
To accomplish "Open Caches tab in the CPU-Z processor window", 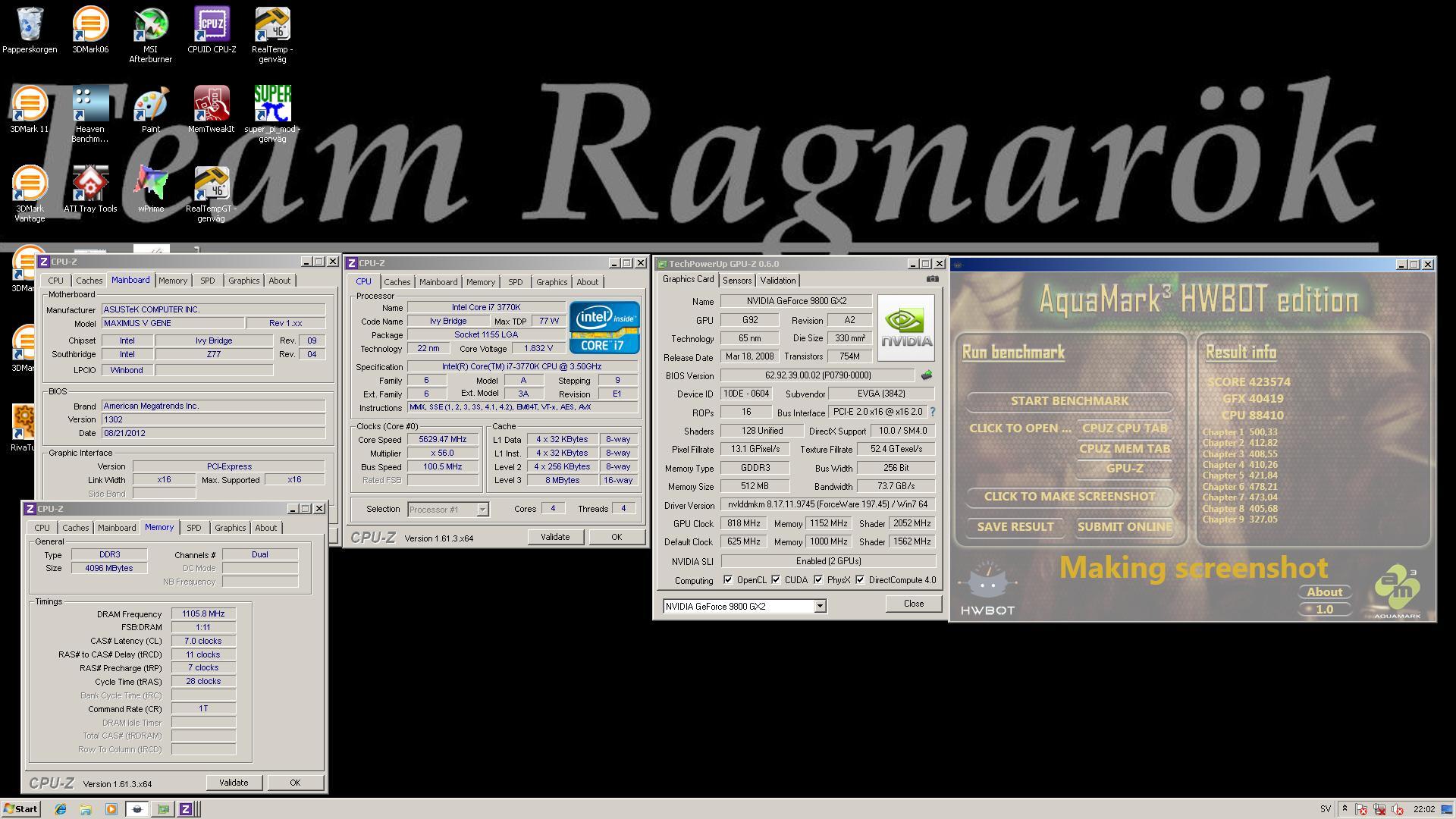I will (x=397, y=282).
